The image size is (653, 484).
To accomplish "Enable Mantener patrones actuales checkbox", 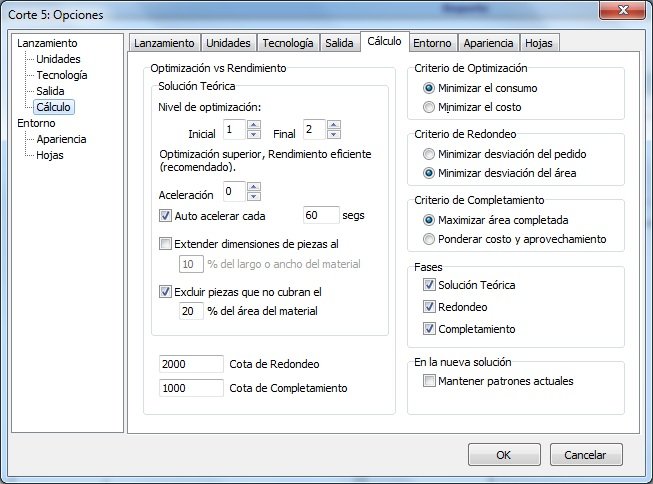I will [430, 381].
